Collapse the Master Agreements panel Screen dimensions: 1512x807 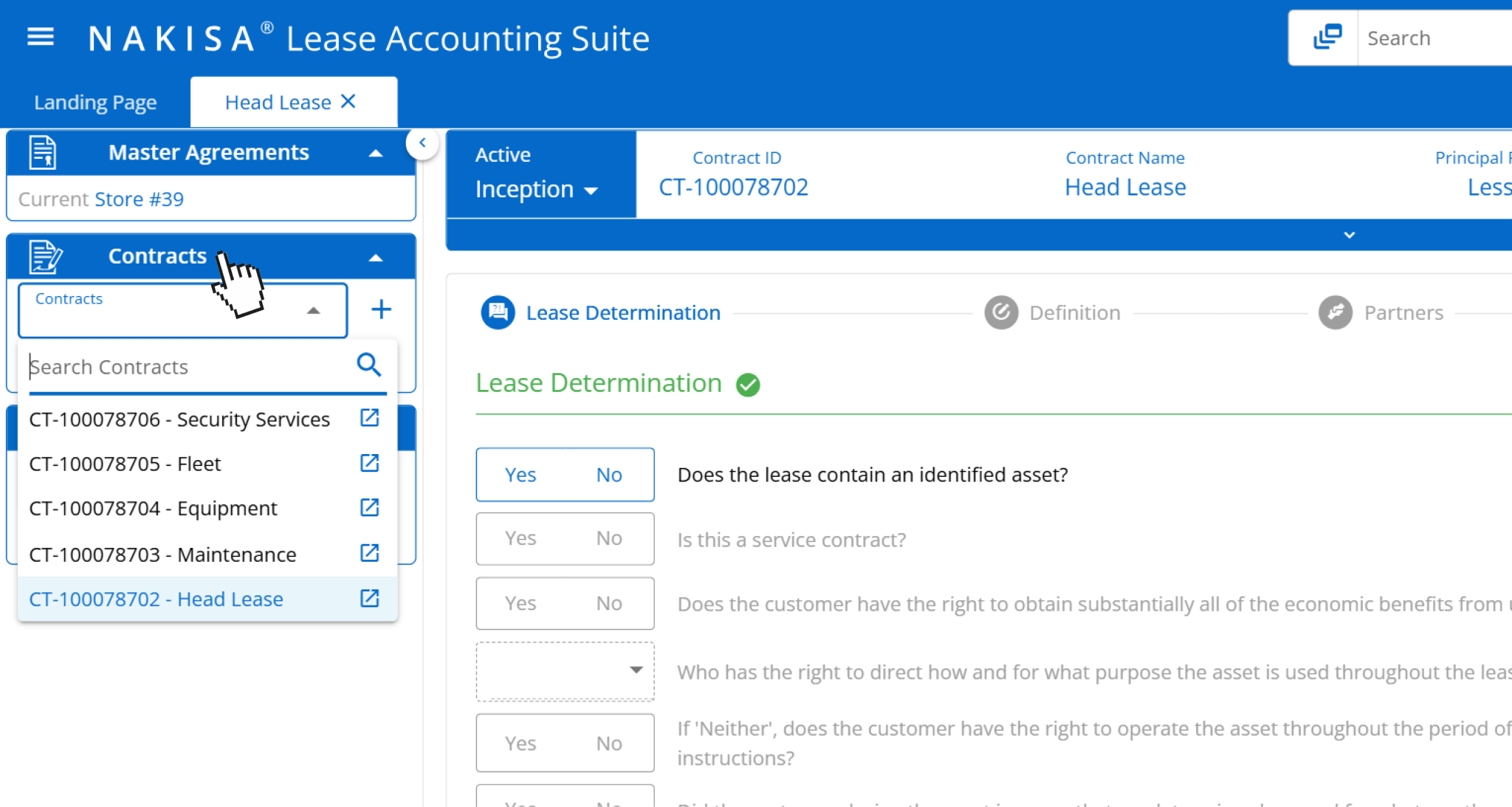(376, 153)
